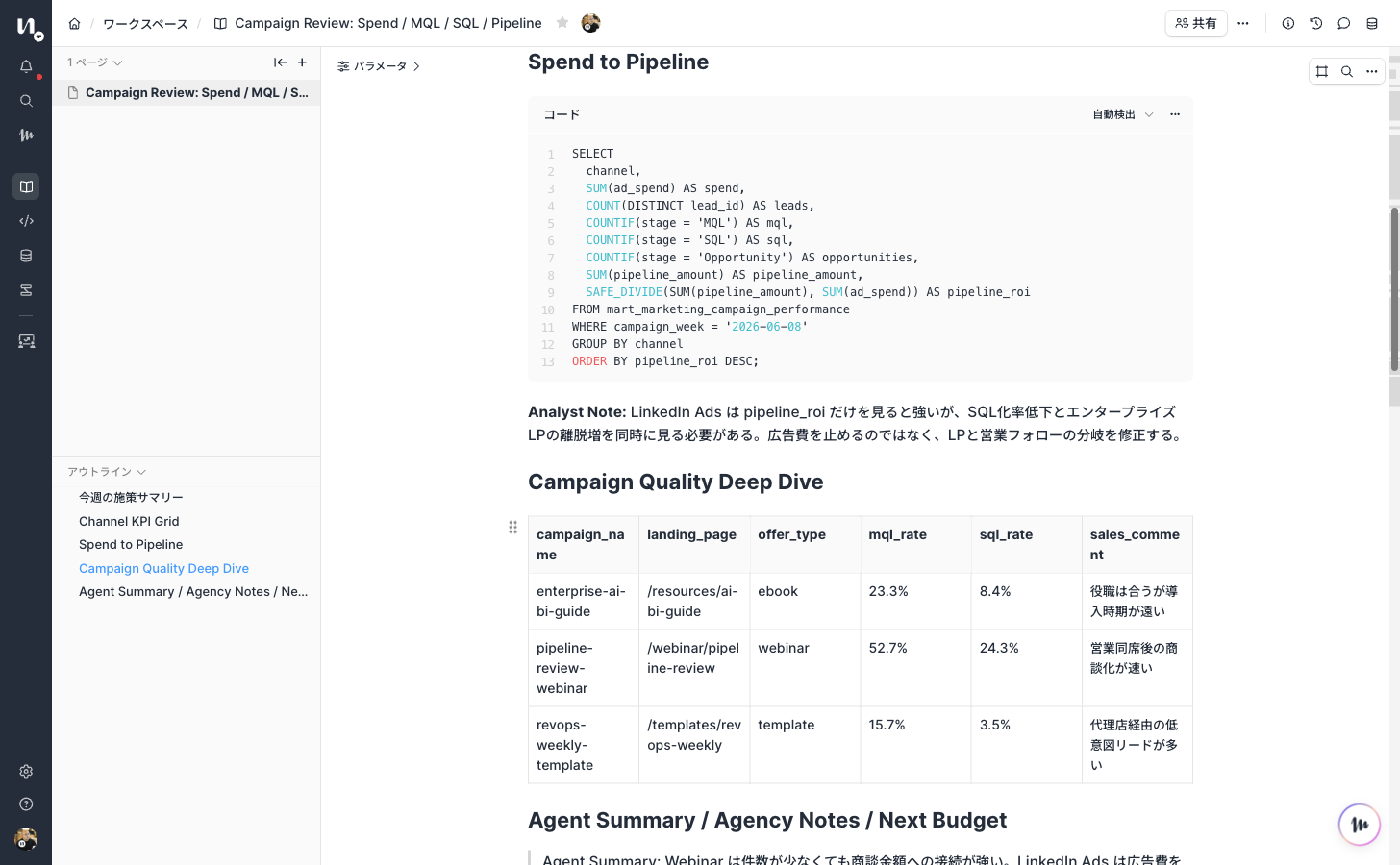1400x865 pixels.
Task: Open settings gear in left sidebar
Action: (x=26, y=771)
